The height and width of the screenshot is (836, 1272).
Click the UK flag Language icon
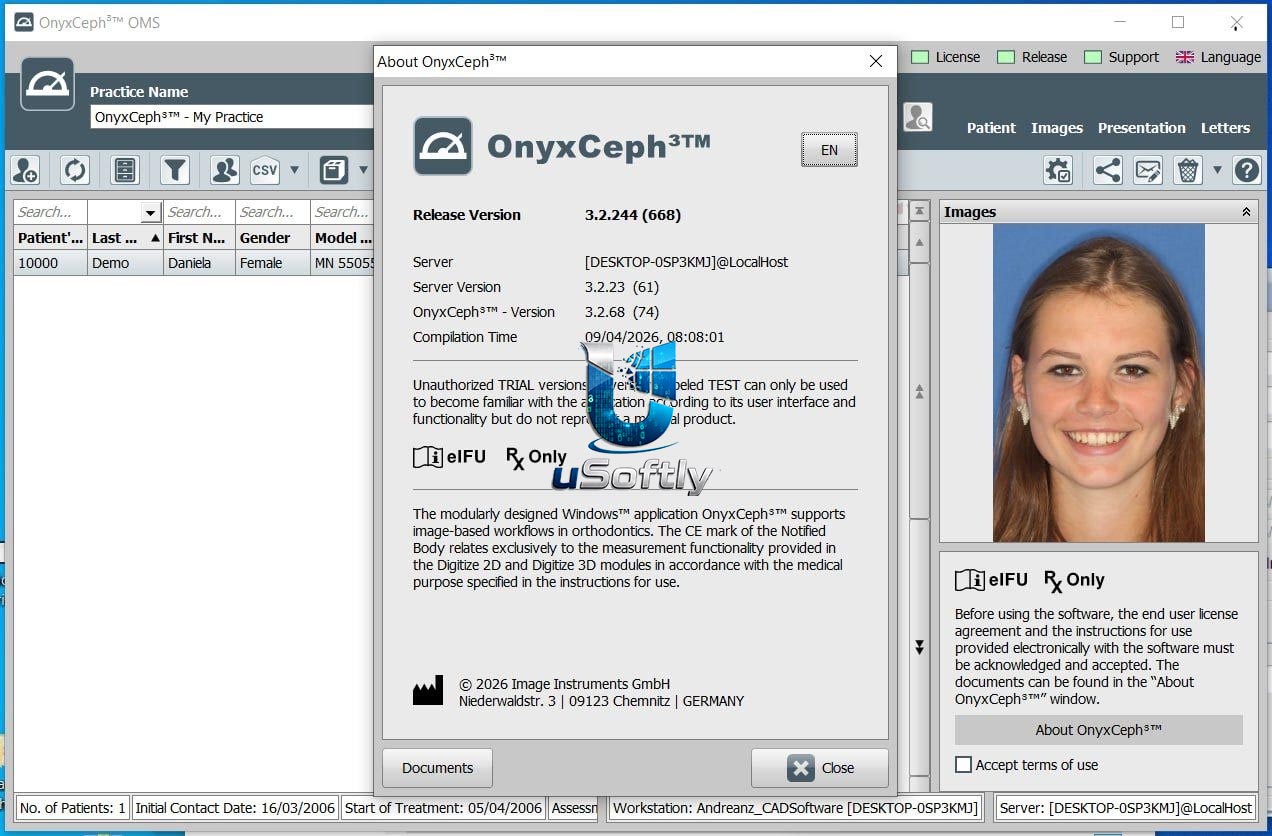(x=1185, y=57)
